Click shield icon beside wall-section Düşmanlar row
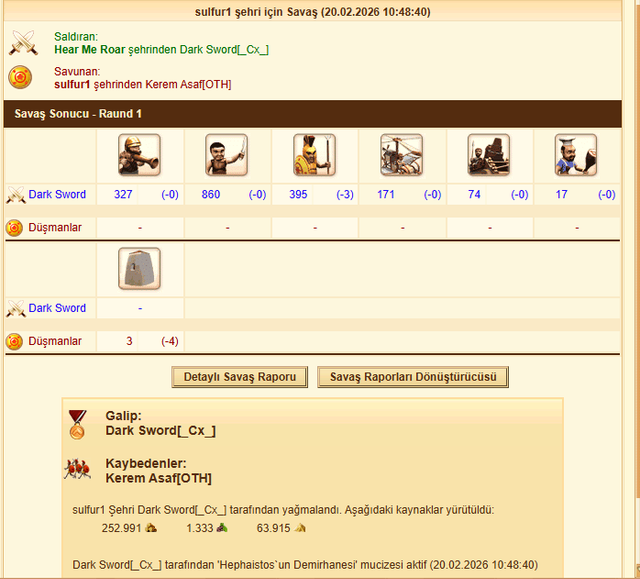This screenshot has width=640, height=579. point(14,342)
